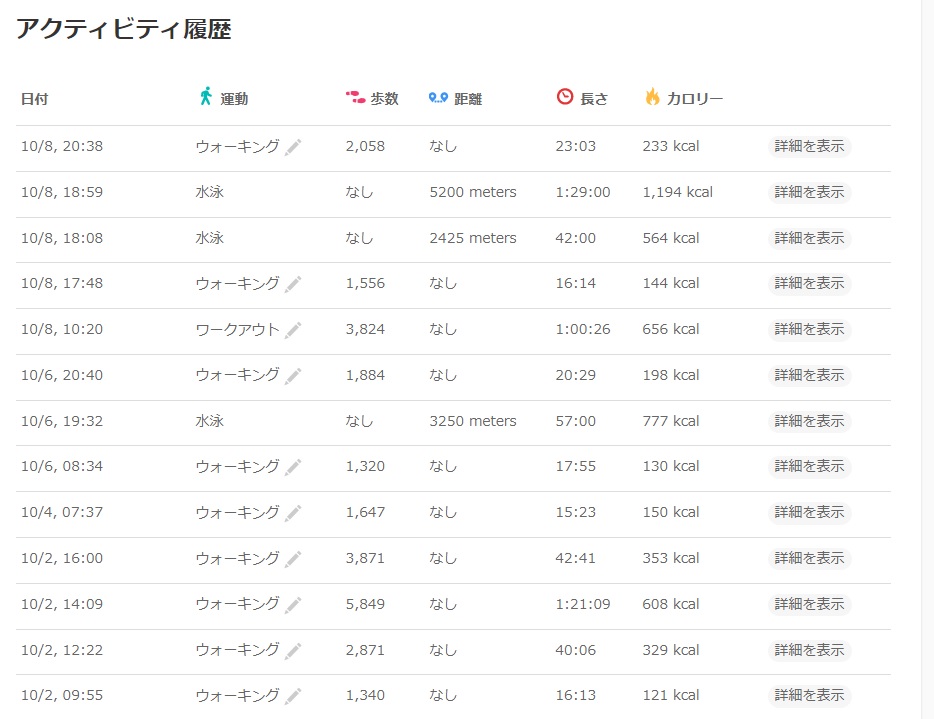
Task: Click the walking figure icon beside 運動
Action: click(x=206, y=97)
